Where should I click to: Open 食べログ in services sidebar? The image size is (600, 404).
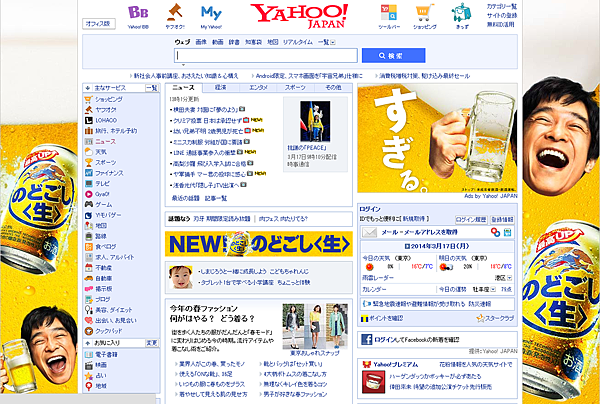point(105,247)
